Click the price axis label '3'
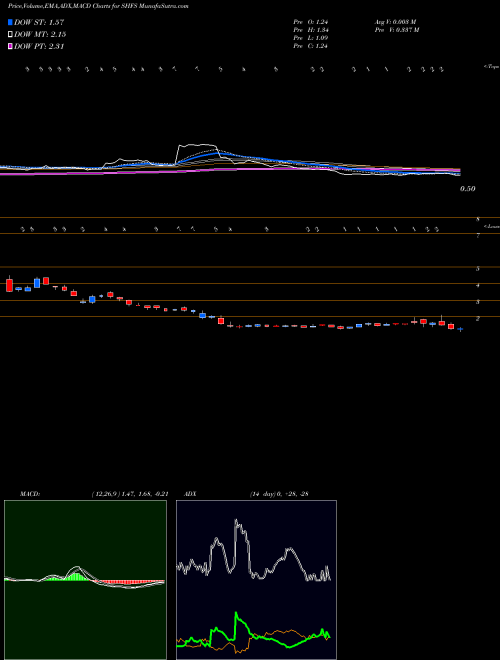Image resolution: width=500 pixels, height=660 pixels. click(478, 302)
